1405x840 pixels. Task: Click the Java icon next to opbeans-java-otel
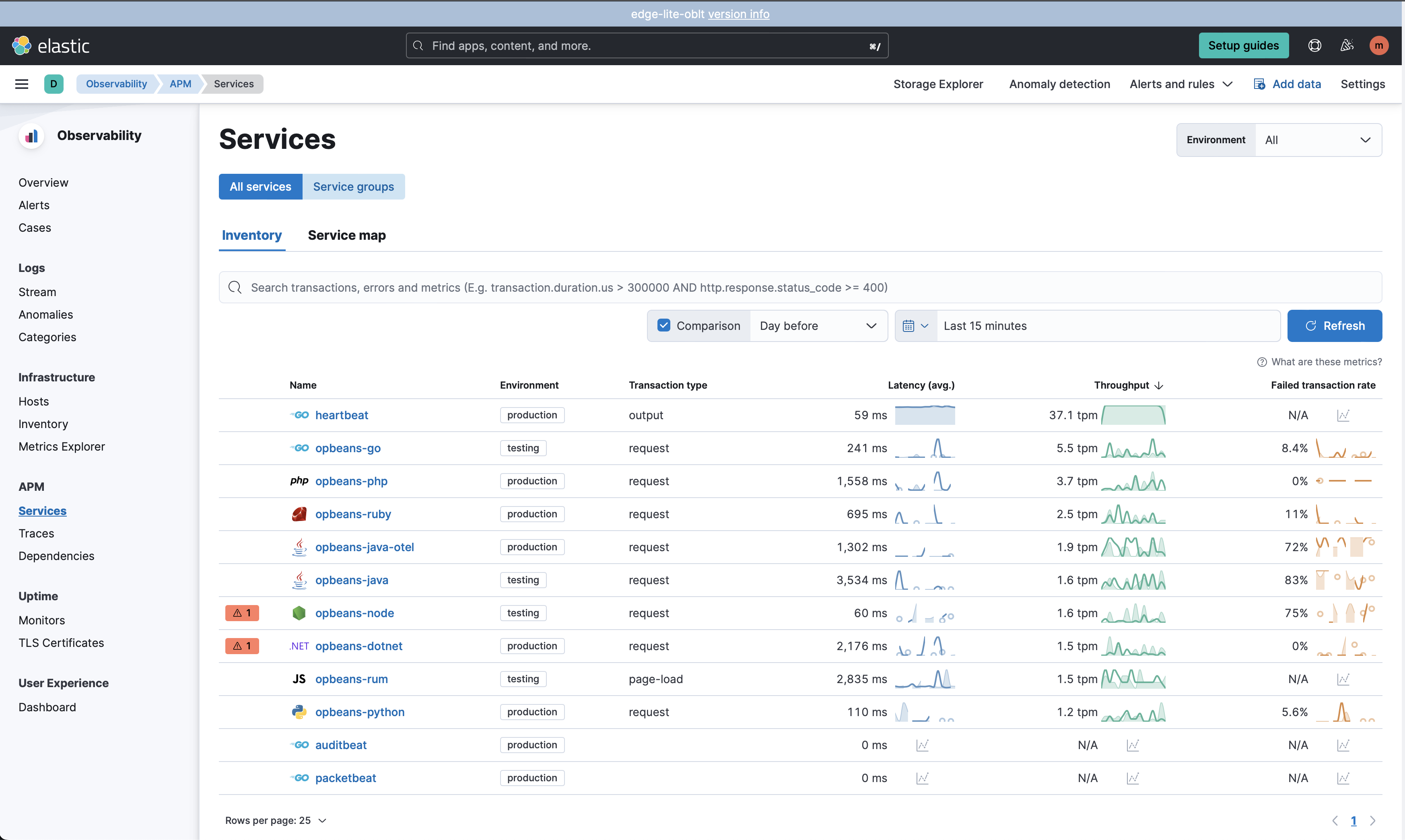pyautogui.click(x=299, y=547)
